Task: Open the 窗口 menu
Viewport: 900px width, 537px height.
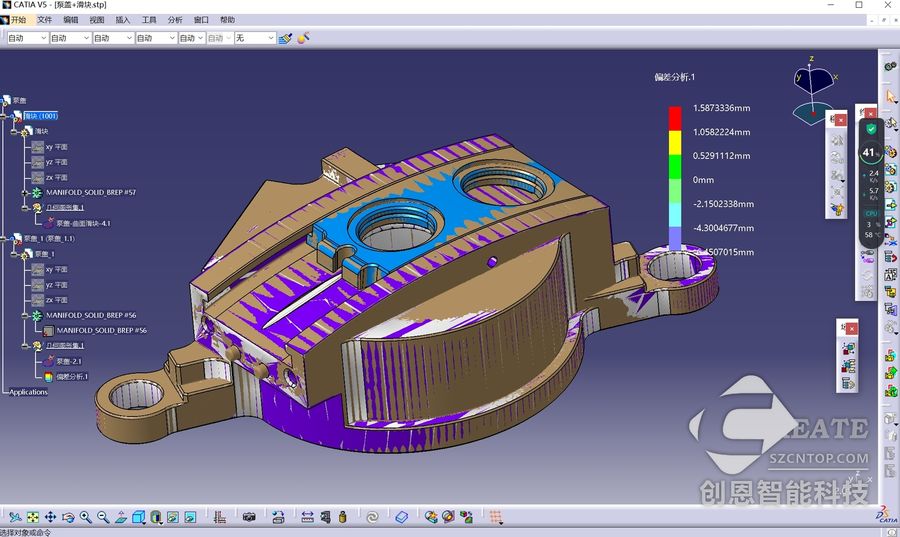Action: click(x=201, y=20)
